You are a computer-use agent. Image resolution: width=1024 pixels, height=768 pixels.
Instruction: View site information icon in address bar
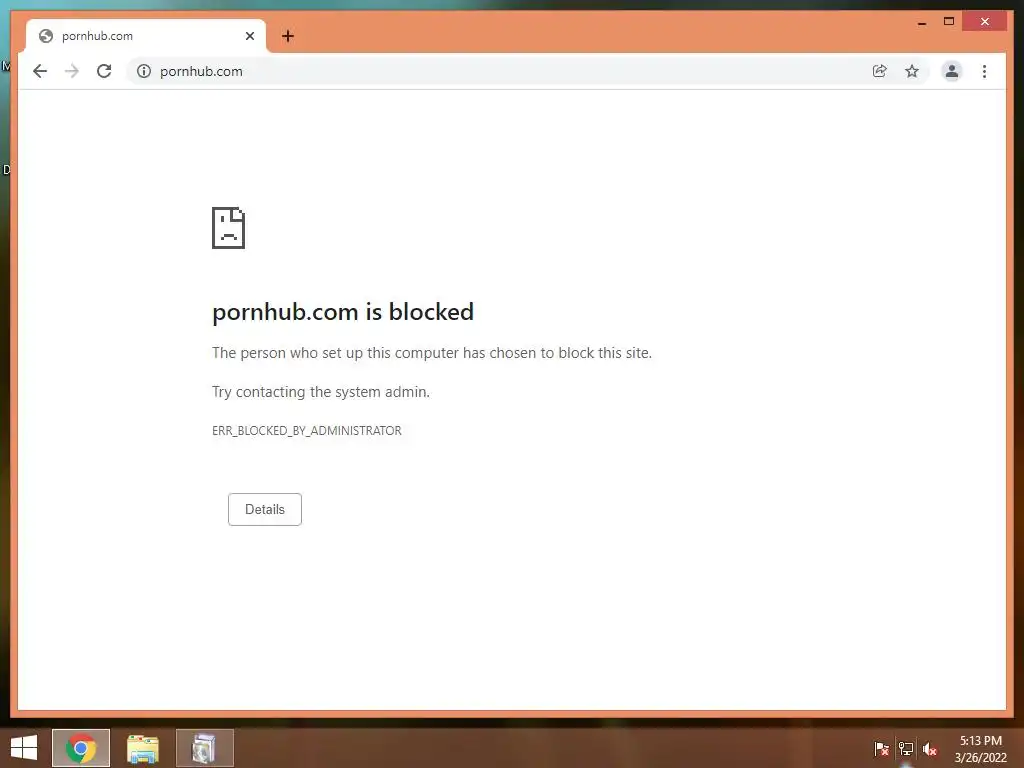tap(144, 71)
